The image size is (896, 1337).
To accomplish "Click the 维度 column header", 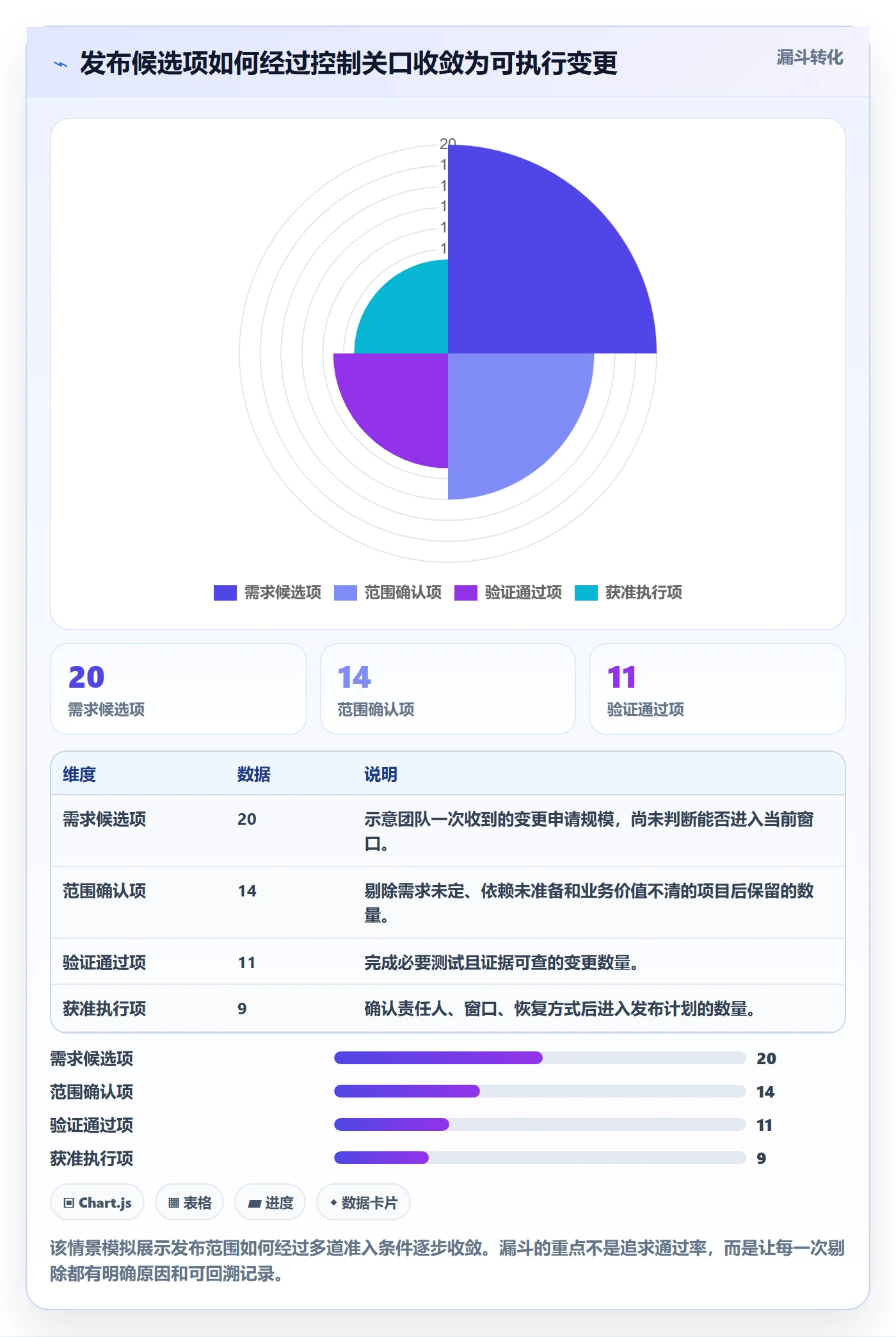I will click(x=79, y=774).
